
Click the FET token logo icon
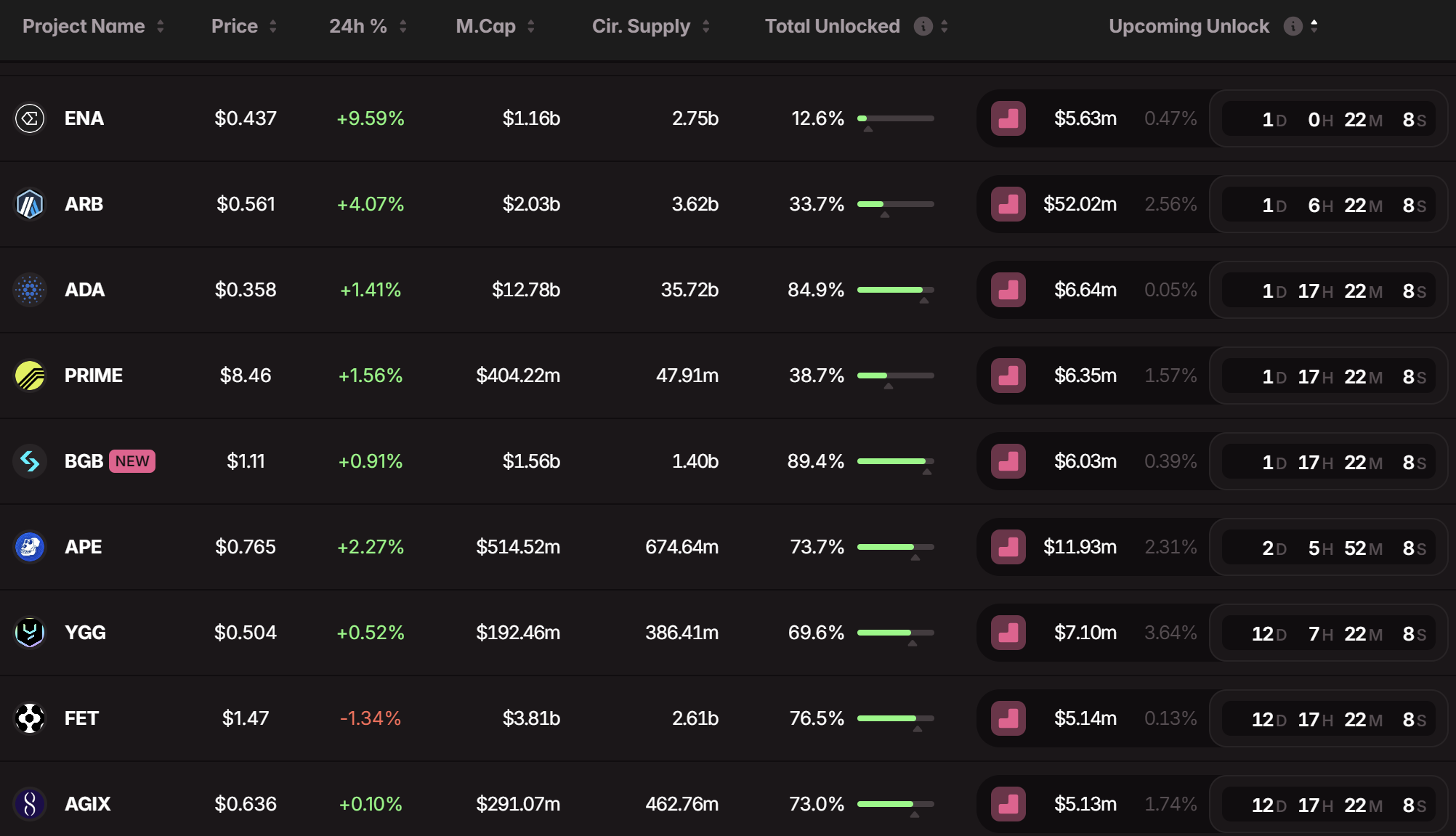pyautogui.click(x=30, y=718)
